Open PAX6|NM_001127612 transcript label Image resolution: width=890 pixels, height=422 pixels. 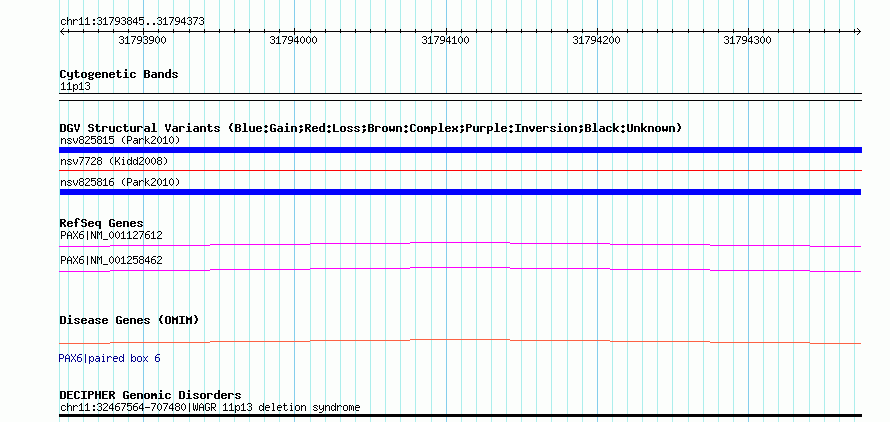pos(111,235)
